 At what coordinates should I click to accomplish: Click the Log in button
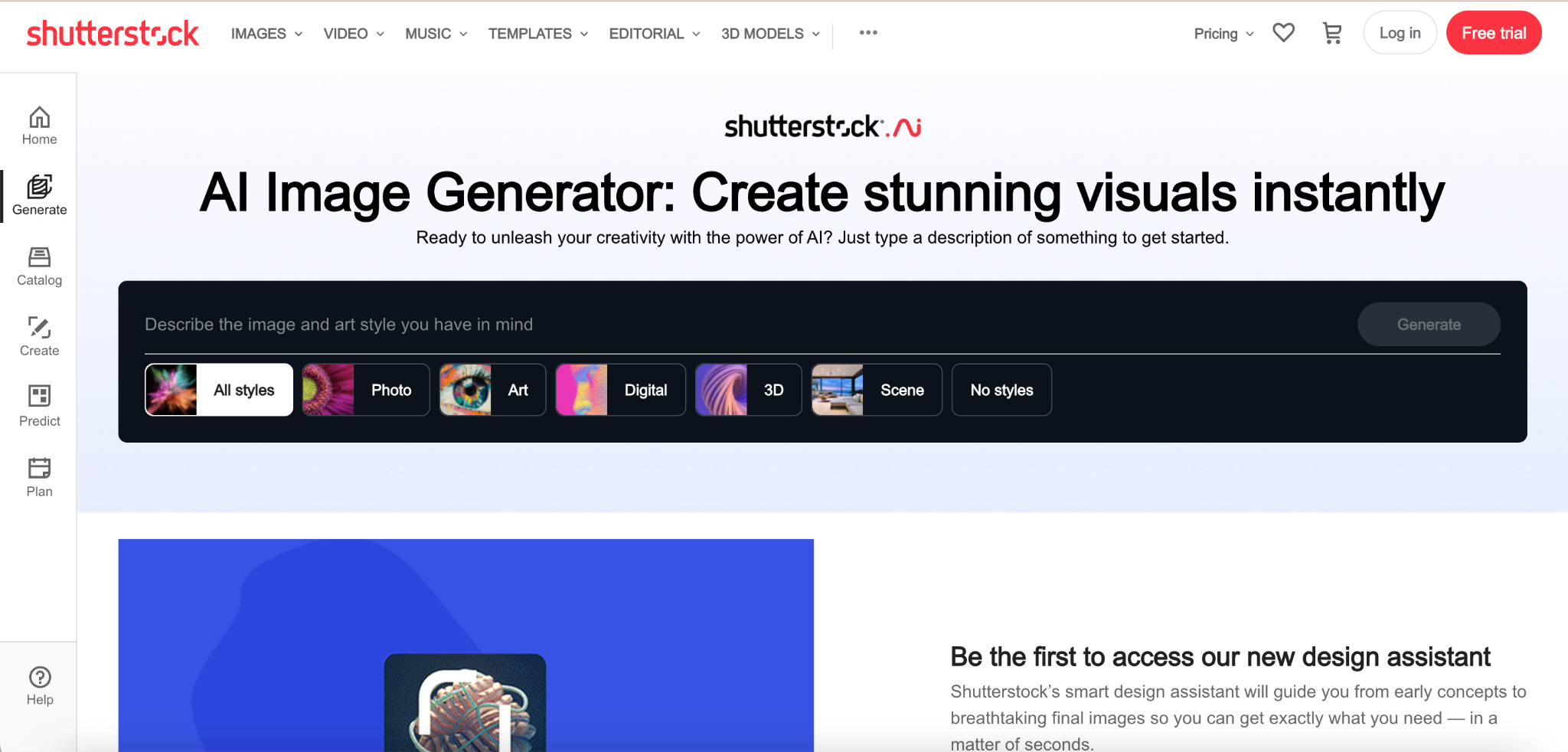point(1400,33)
